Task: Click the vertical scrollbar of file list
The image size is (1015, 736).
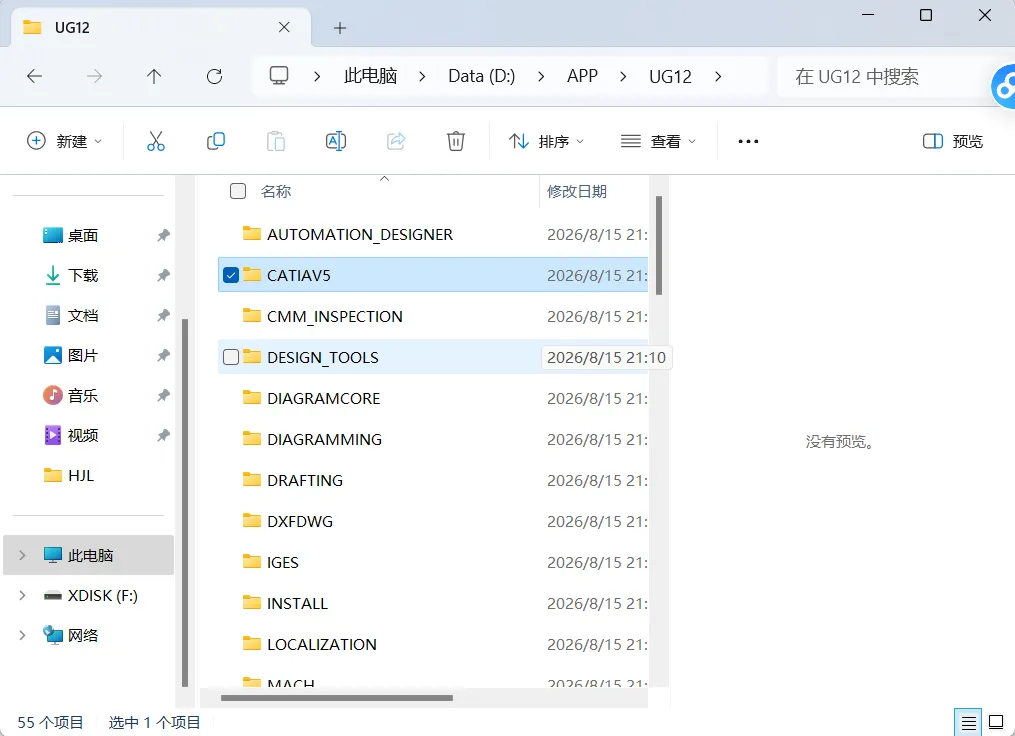Action: tap(659, 245)
